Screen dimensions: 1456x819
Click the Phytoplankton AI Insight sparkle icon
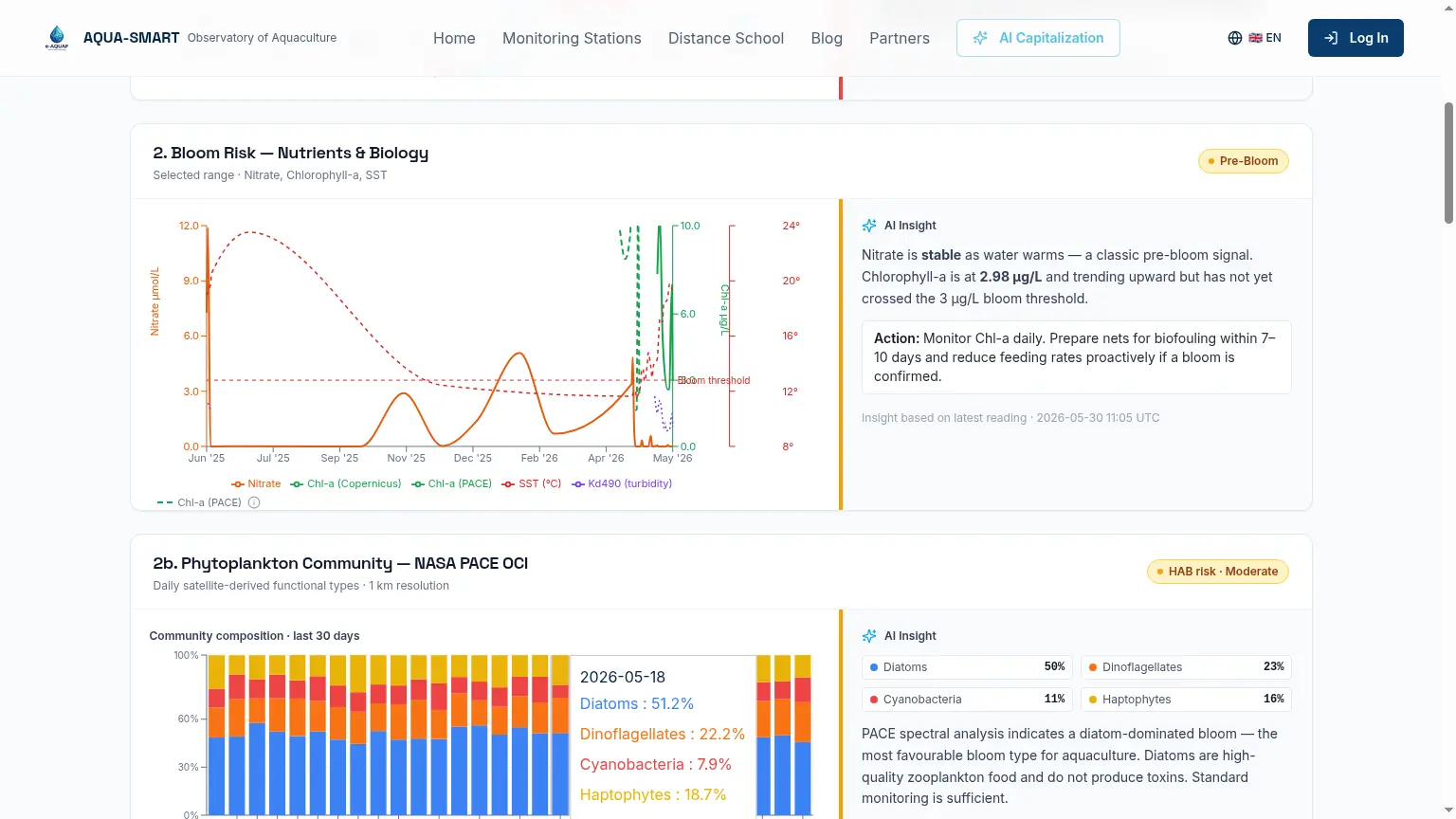pos(869,636)
